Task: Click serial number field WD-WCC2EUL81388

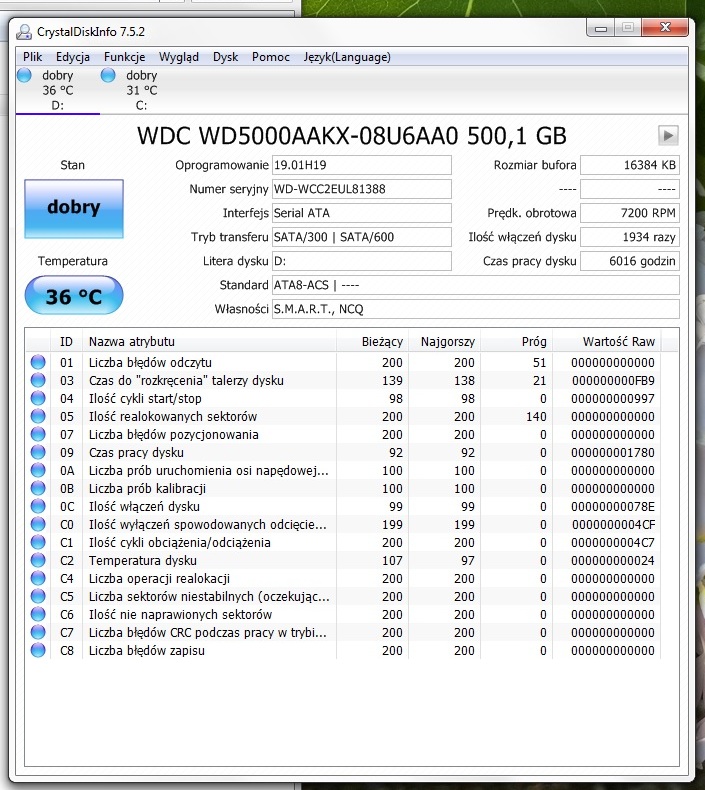Action: coord(362,189)
